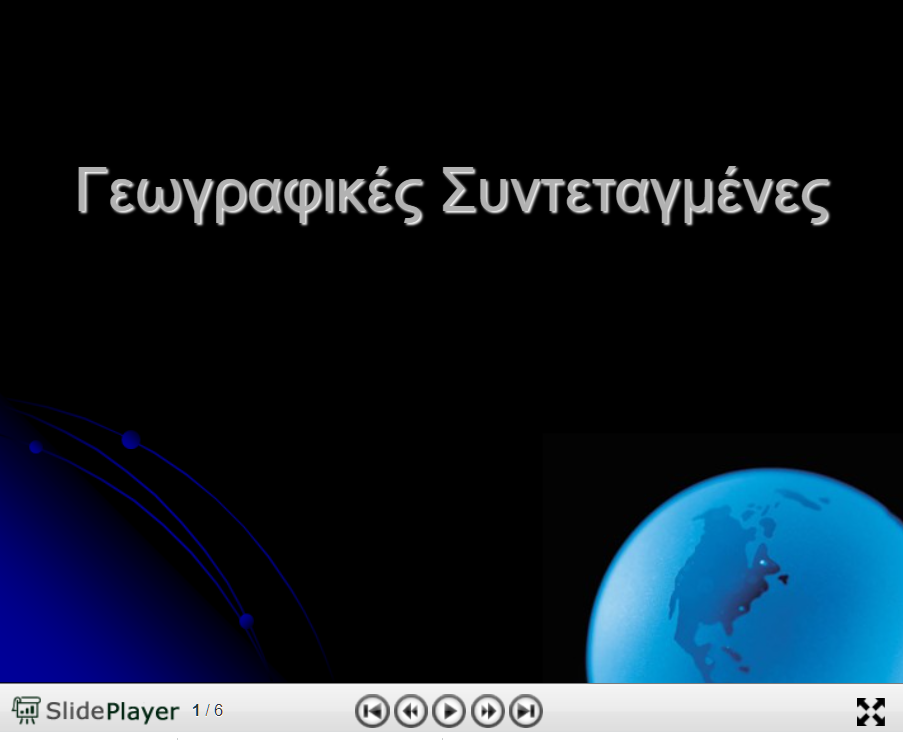Jump to the last slide
903x740 pixels.
pyautogui.click(x=526, y=711)
